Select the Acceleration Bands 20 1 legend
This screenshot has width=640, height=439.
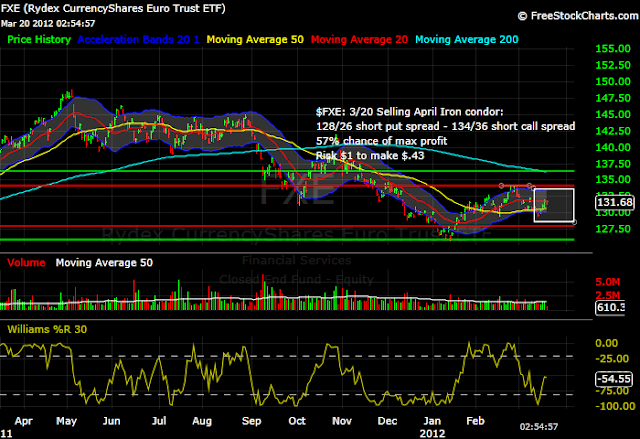coord(138,40)
